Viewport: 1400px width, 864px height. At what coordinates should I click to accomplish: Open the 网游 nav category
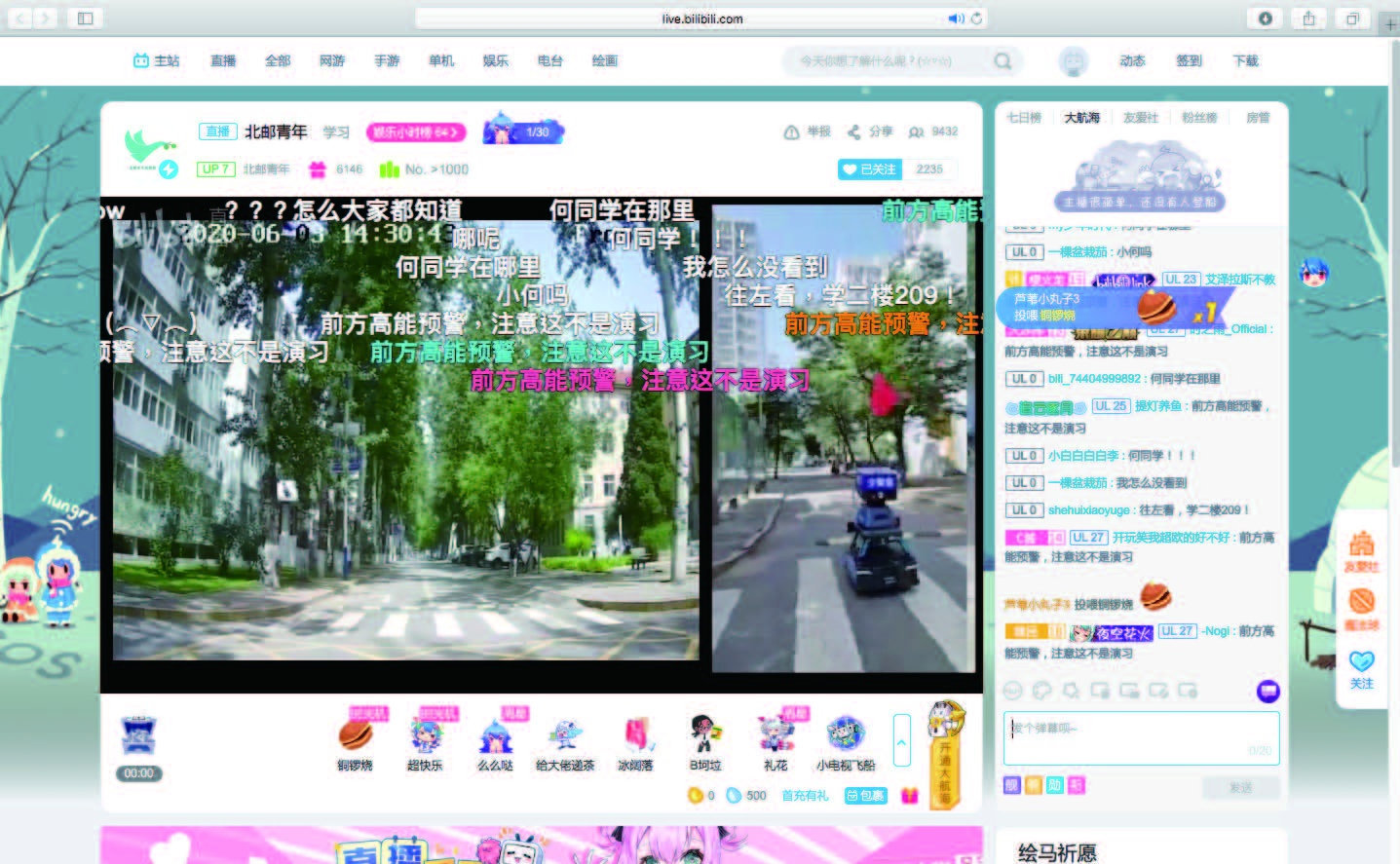(x=332, y=60)
